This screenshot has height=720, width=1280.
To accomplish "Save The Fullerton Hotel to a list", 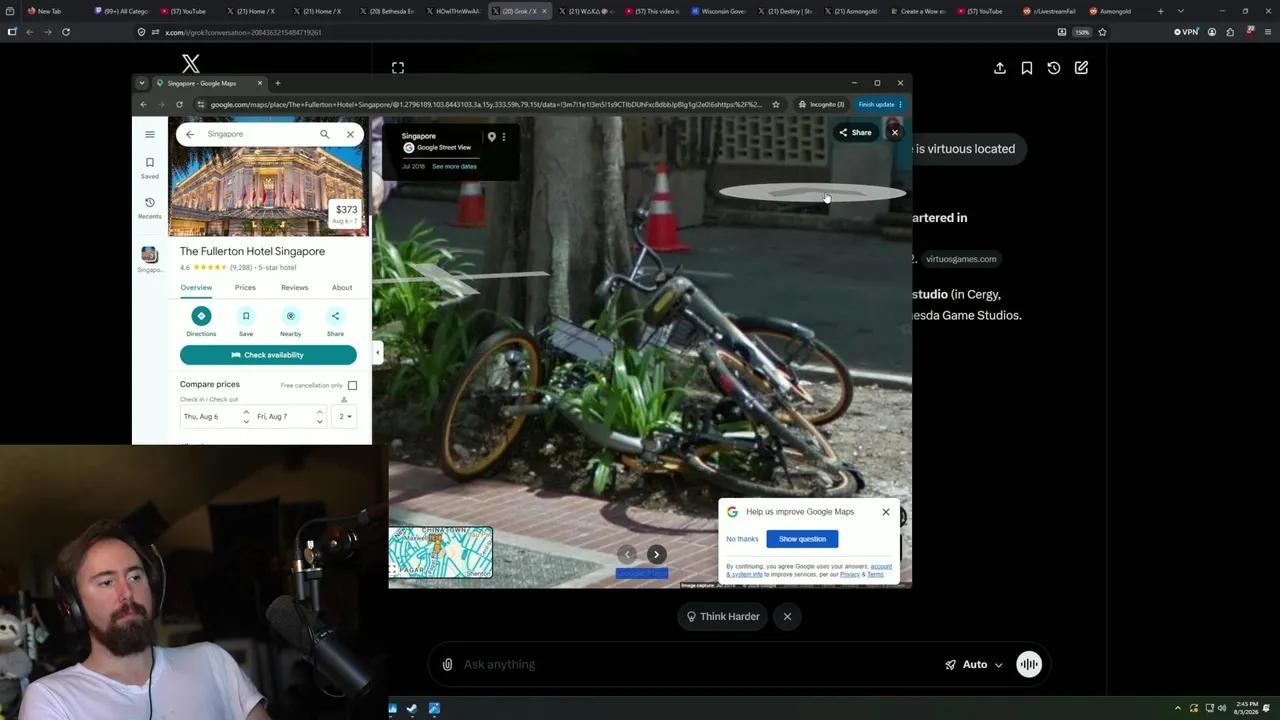I will (x=246, y=321).
